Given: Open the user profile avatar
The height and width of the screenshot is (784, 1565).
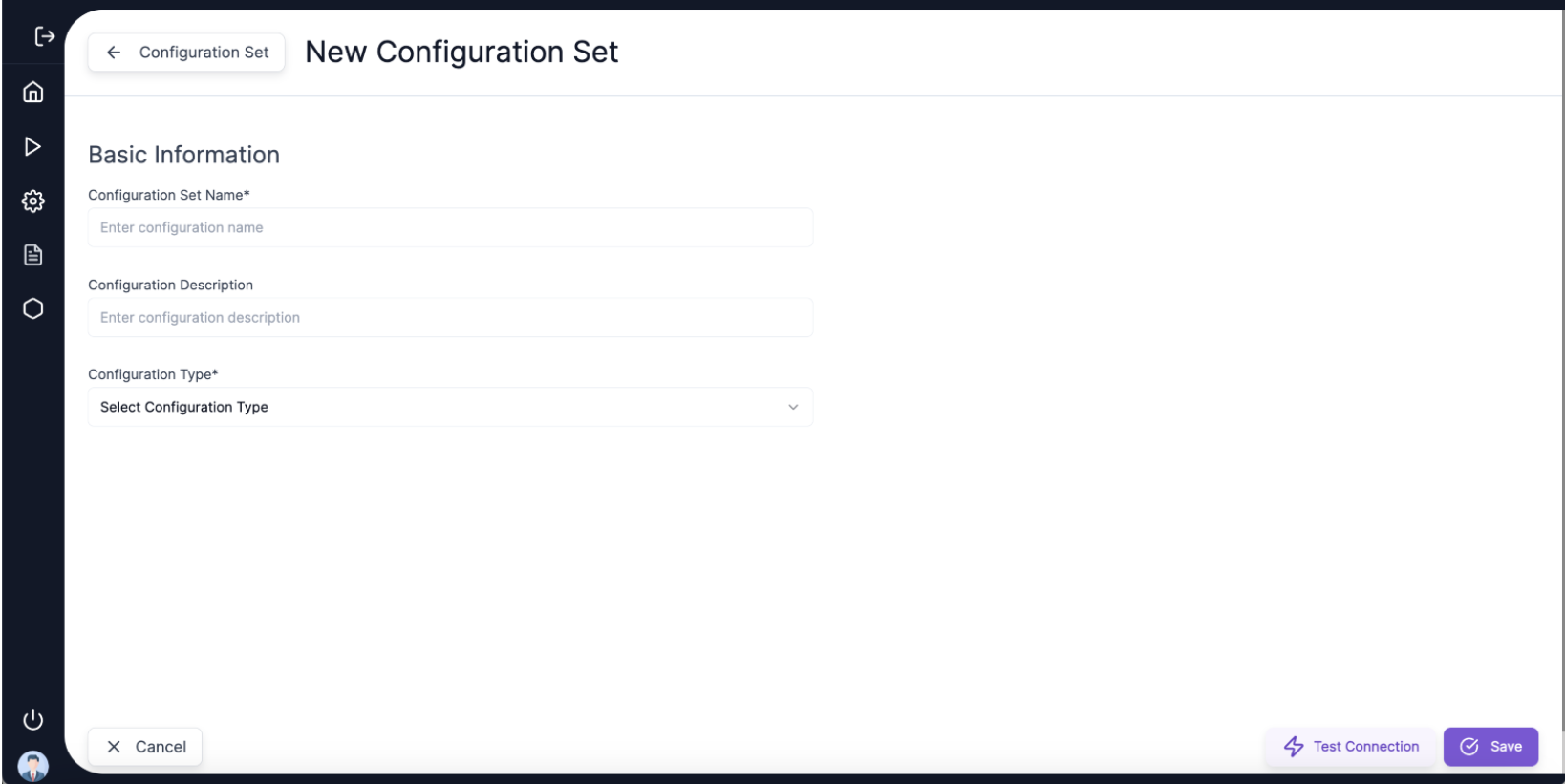Looking at the screenshot, I should point(33,765).
